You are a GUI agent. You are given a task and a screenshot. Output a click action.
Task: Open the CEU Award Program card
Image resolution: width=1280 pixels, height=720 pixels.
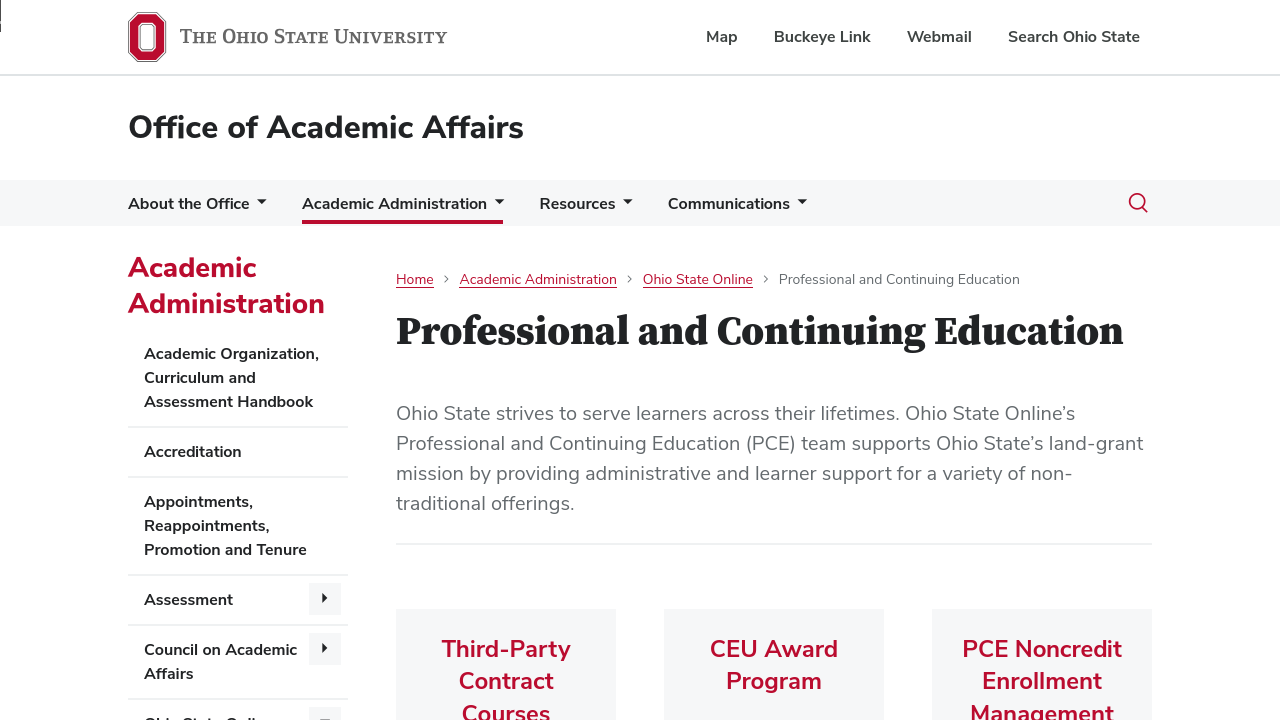click(x=774, y=665)
